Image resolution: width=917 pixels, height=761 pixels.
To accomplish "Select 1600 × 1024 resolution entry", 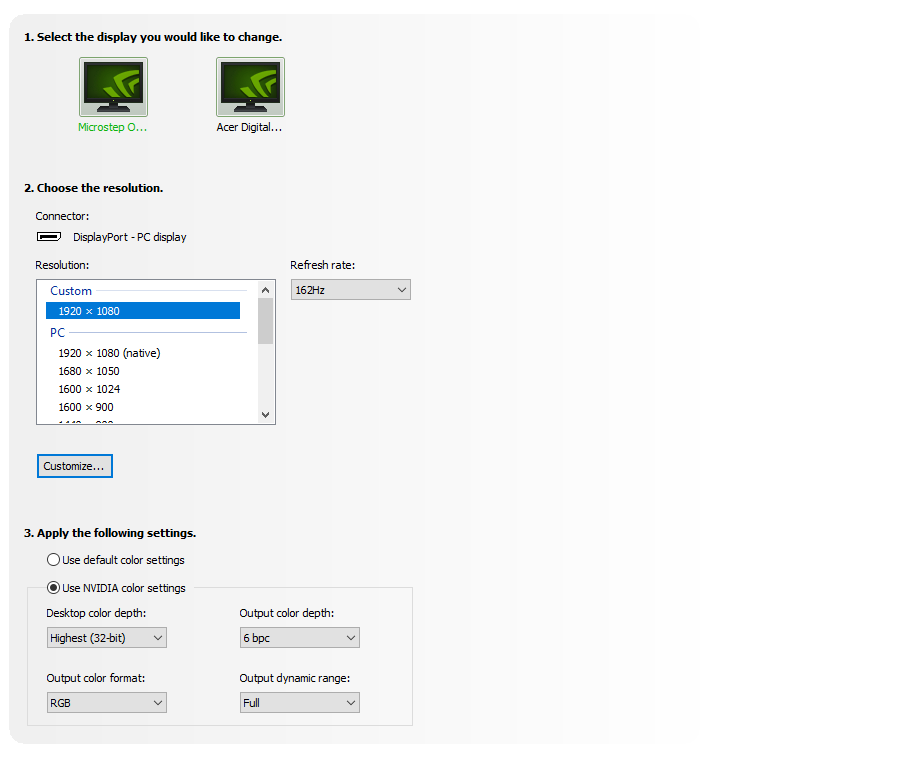I will point(89,389).
